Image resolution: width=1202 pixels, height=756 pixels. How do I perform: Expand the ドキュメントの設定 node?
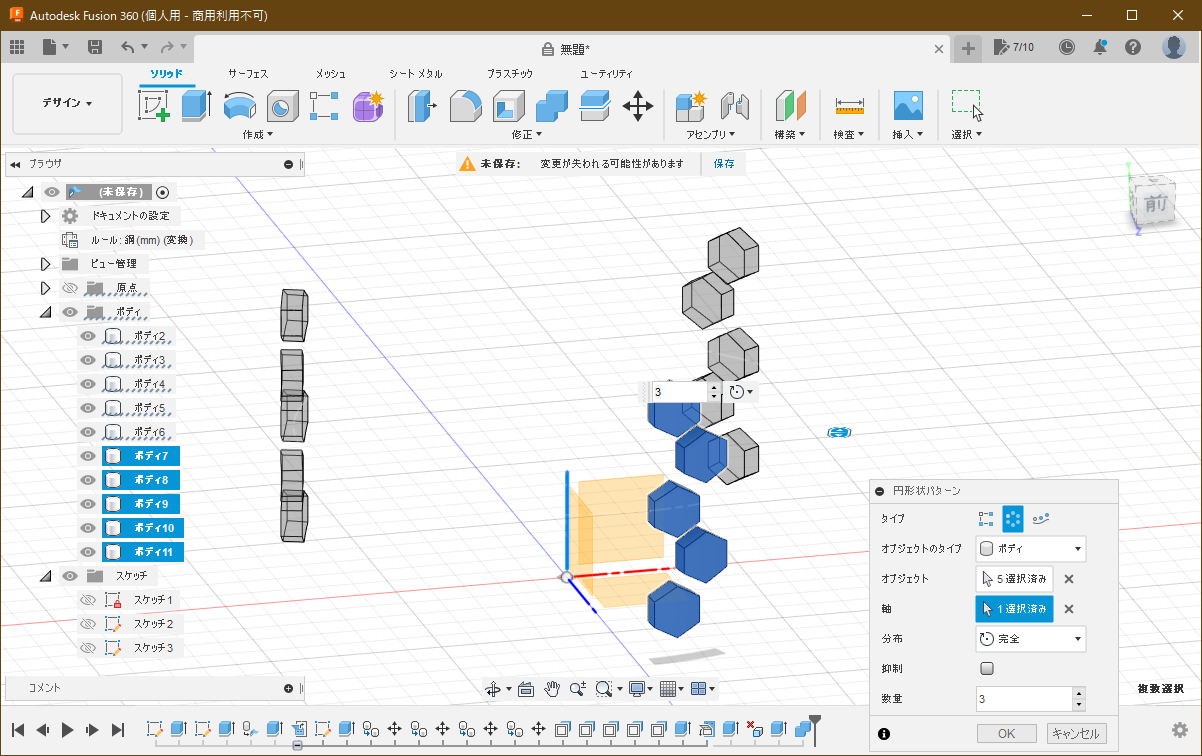pos(45,216)
